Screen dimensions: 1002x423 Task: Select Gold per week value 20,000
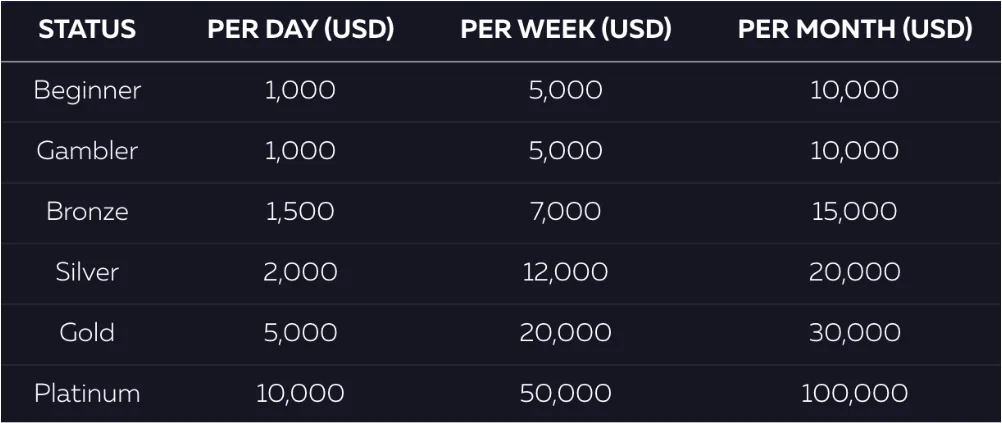566,333
